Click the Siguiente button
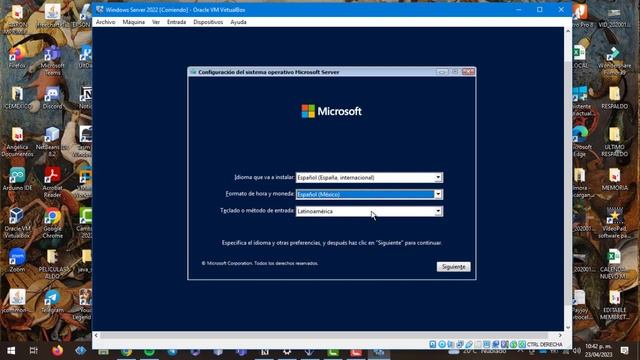 [453, 267]
